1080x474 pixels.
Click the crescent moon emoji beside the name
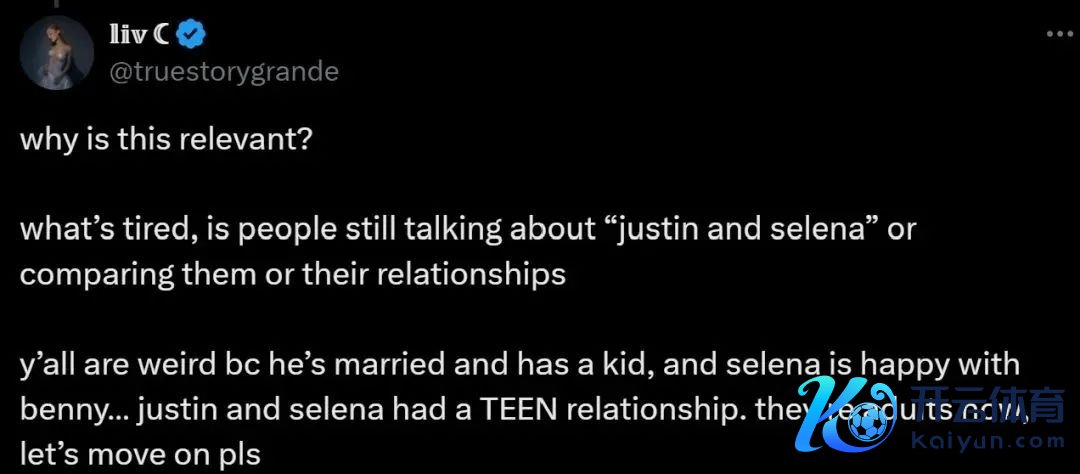point(163,36)
